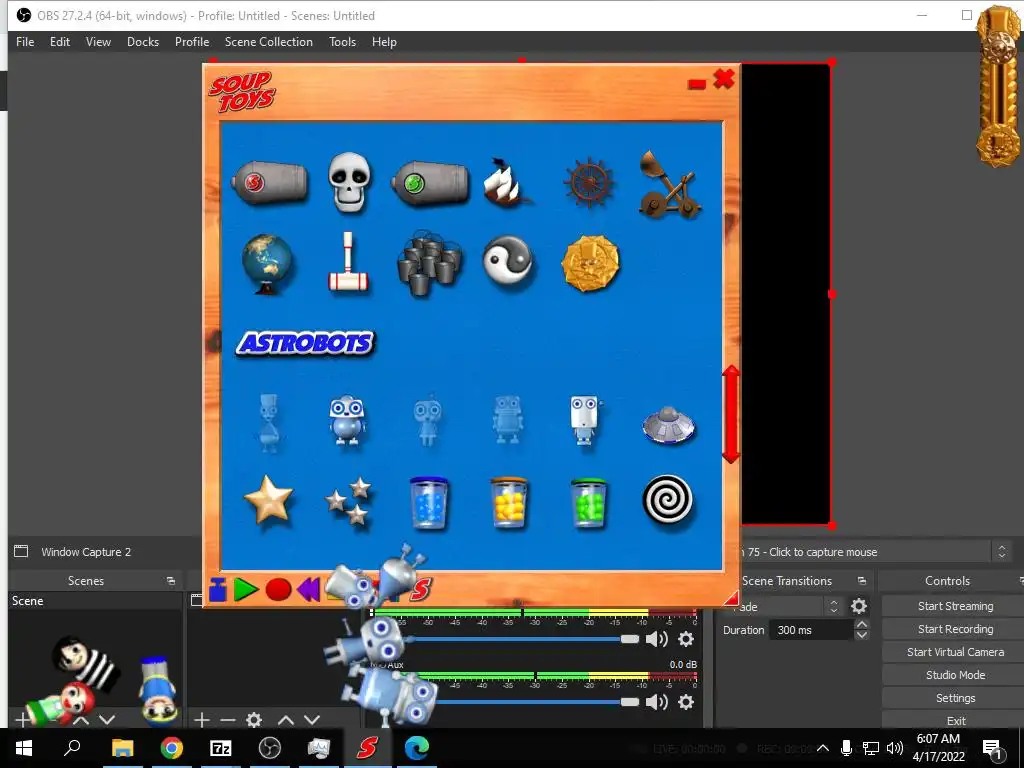The width and height of the screenshot is (1024, 768).
Task: Open the Docks menu
Action: 143,42
